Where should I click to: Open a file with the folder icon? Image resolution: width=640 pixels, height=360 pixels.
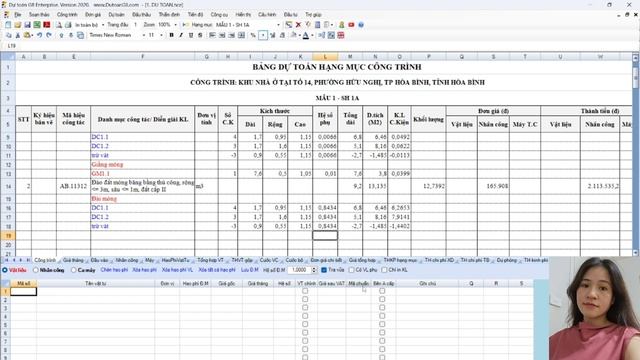point(18,25)
